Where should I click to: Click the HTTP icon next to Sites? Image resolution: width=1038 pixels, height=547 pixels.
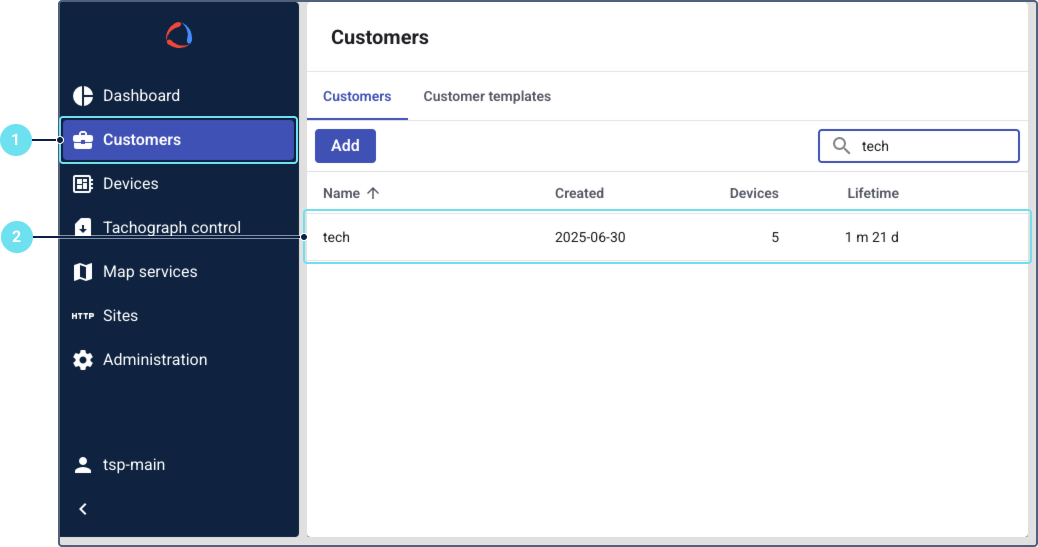pos(83,316)
